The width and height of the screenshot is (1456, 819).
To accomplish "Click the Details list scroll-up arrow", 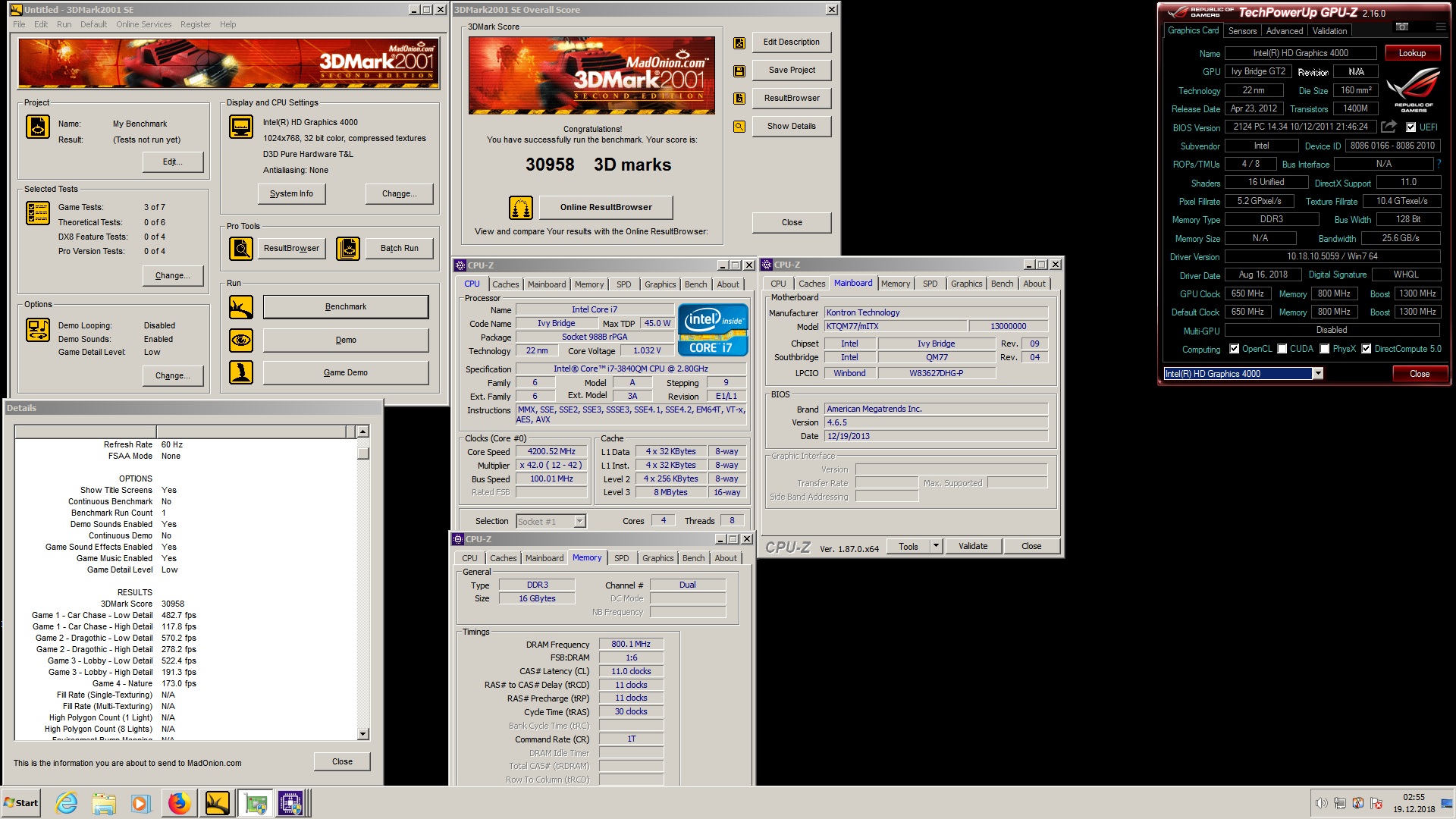I will 362,431.
